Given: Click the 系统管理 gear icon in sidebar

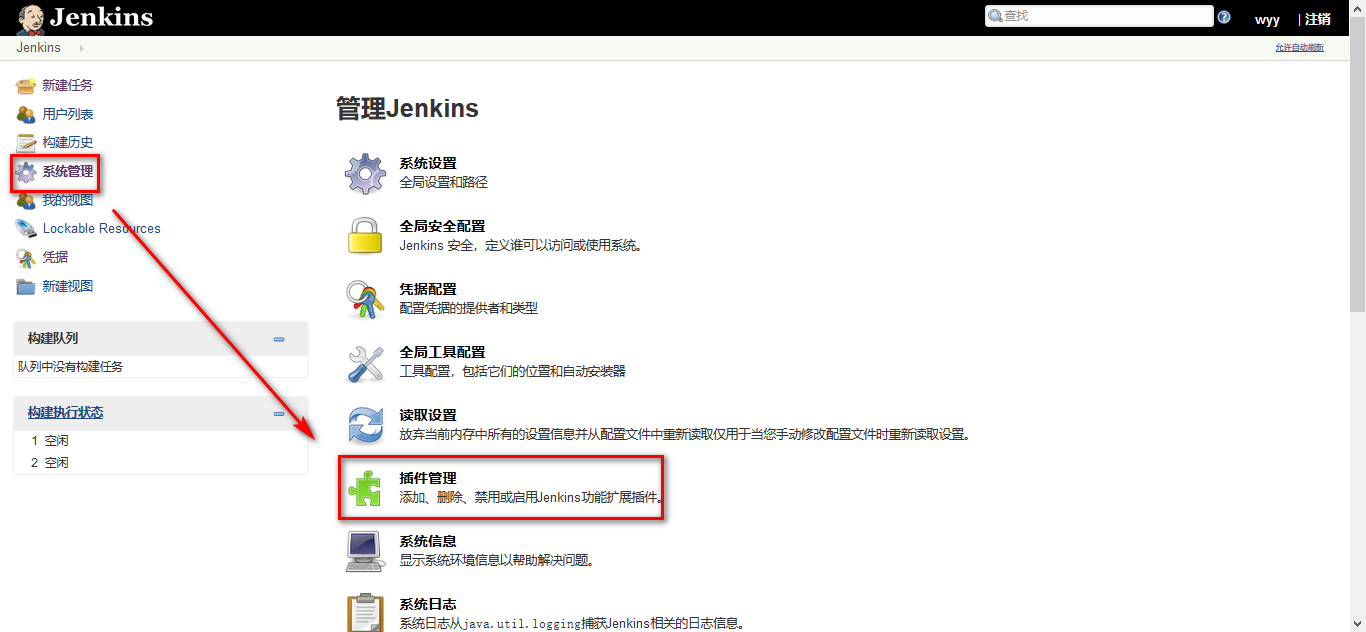Looking at the screenshot, I should [x=26, y=171].
